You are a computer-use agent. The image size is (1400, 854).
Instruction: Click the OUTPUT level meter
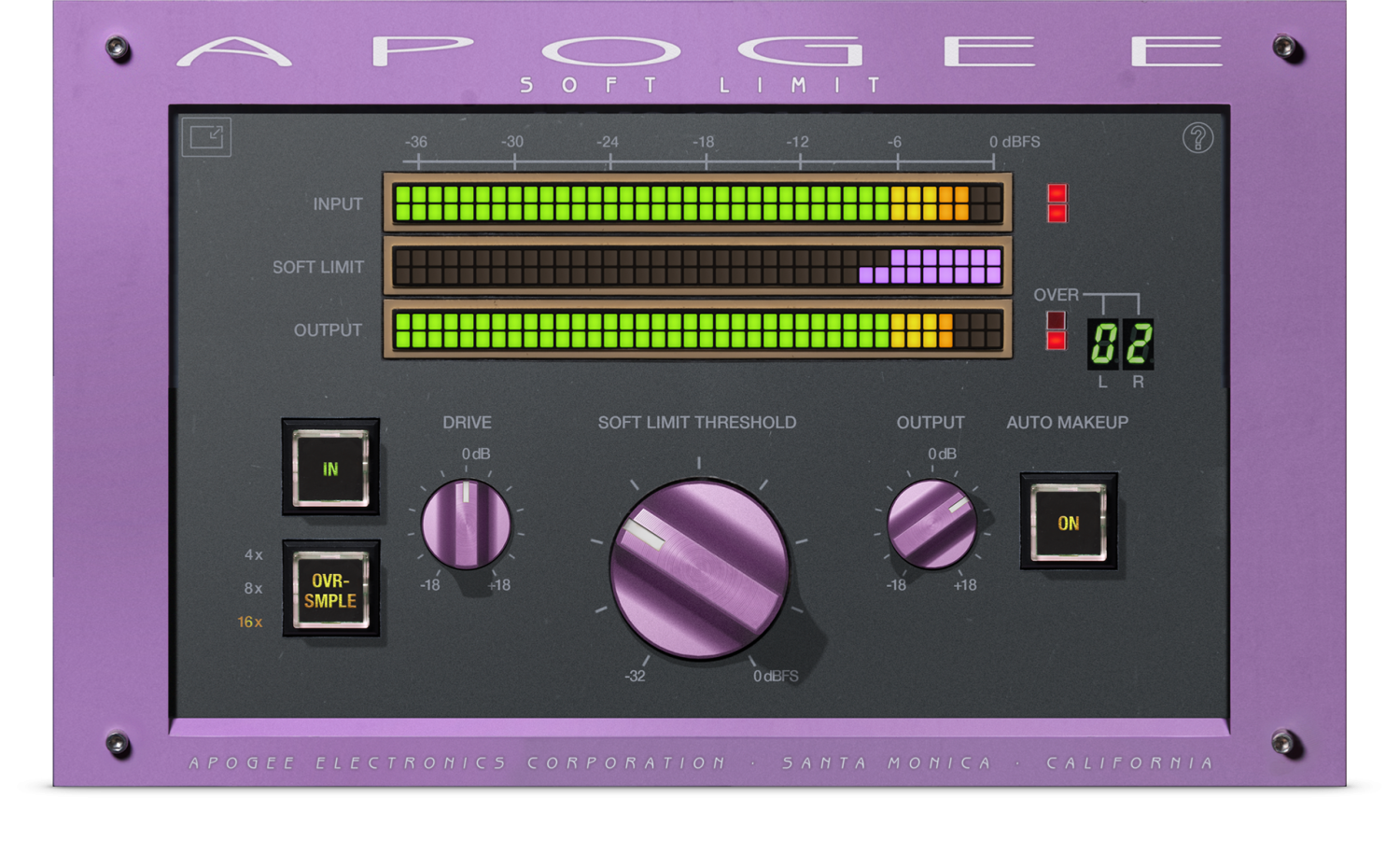coord(698,329)
